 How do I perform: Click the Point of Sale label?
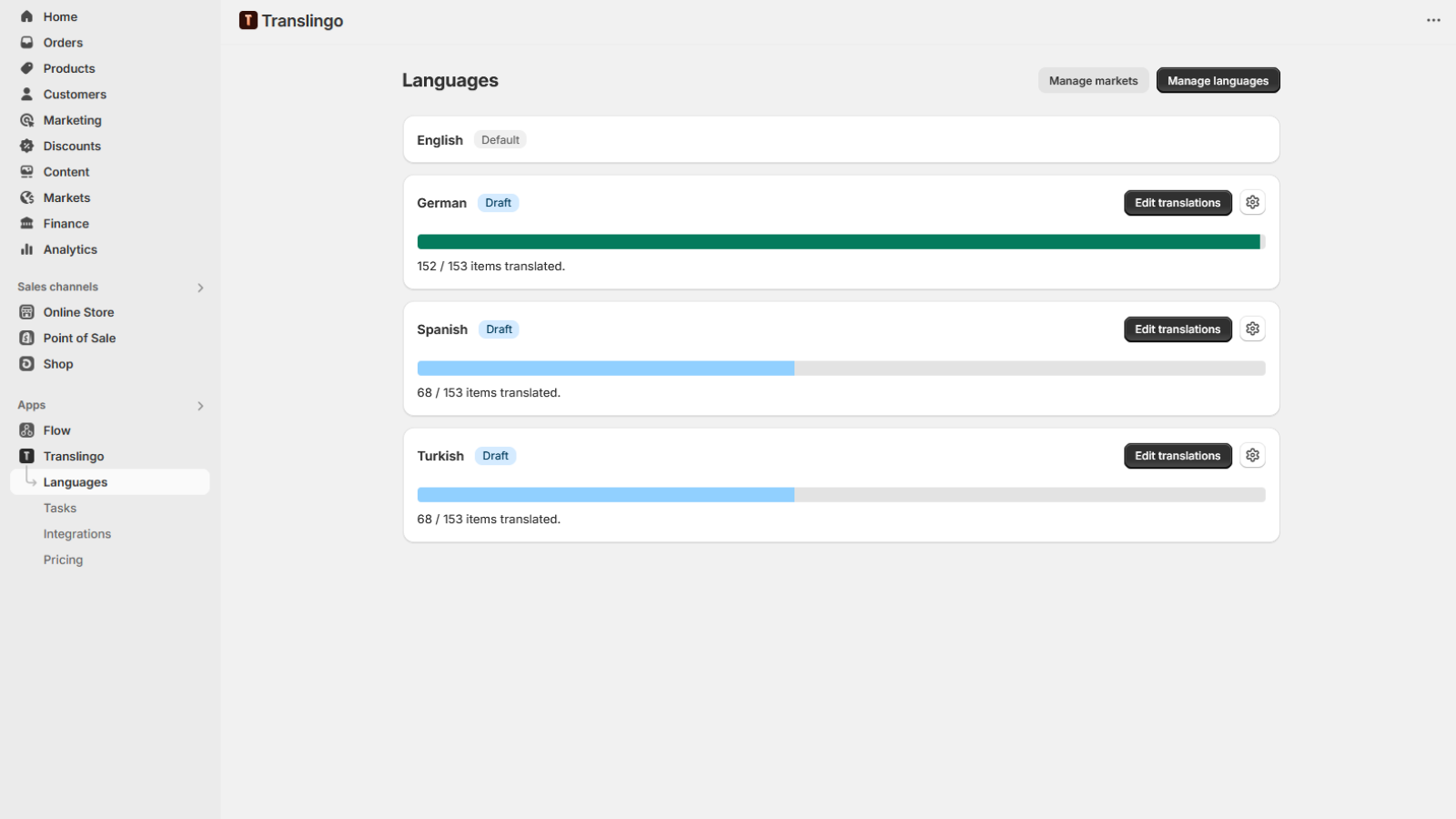(80, 338)
